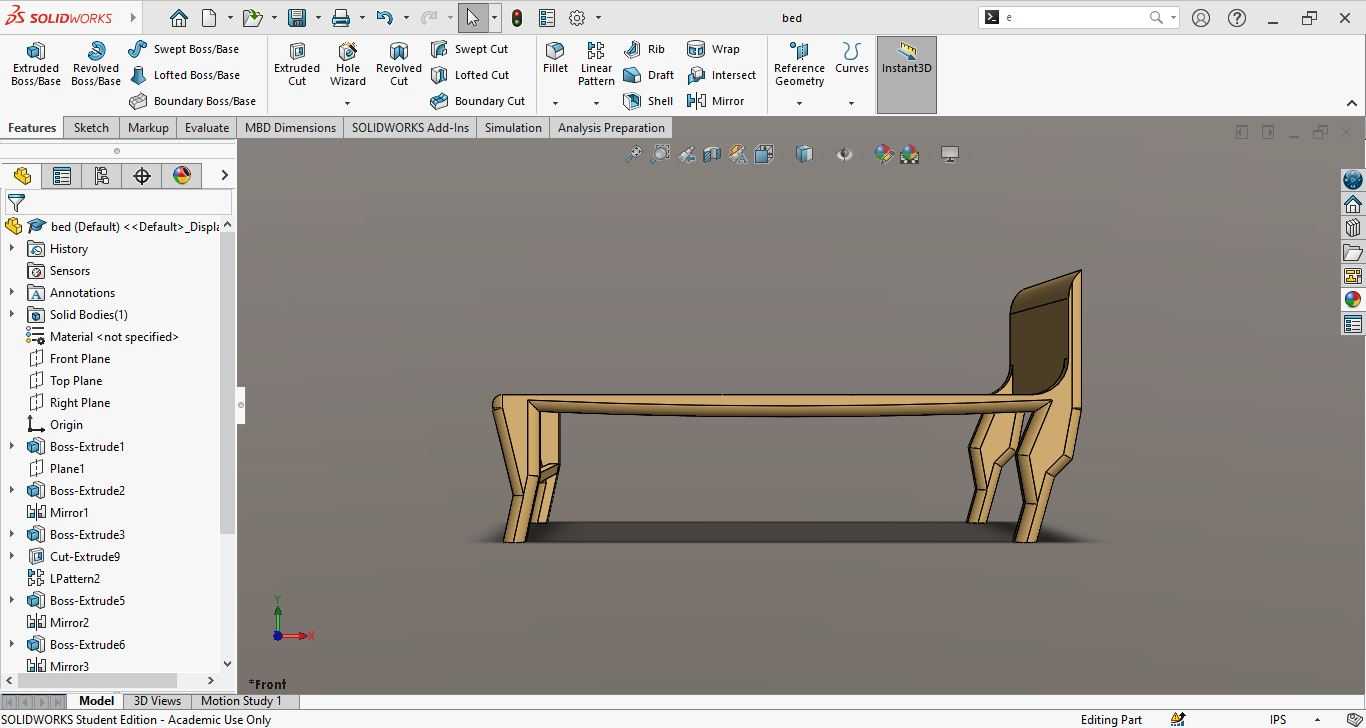Screen dimensions: 1366x728
Task: Click the Zoom to Fit view icon
Action: (634, 154)
